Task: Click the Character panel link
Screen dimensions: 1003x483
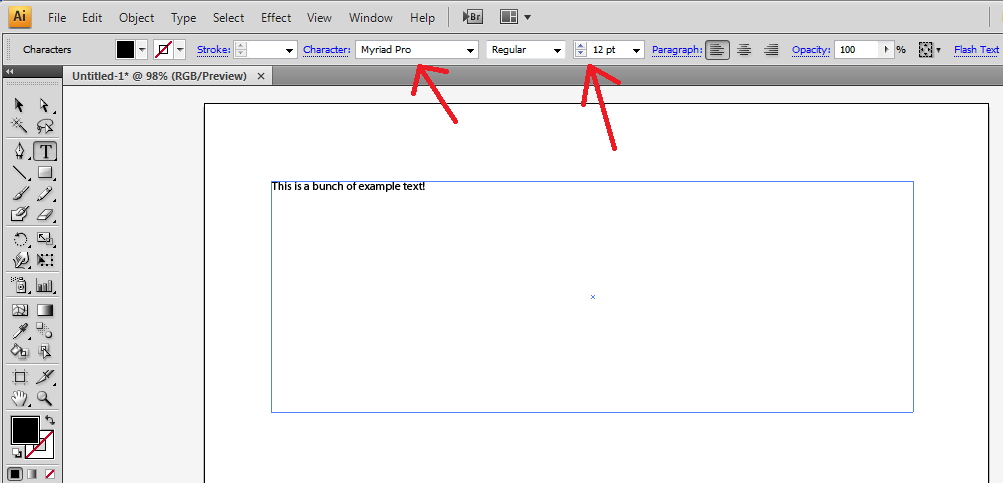Action: pos(327,50)
